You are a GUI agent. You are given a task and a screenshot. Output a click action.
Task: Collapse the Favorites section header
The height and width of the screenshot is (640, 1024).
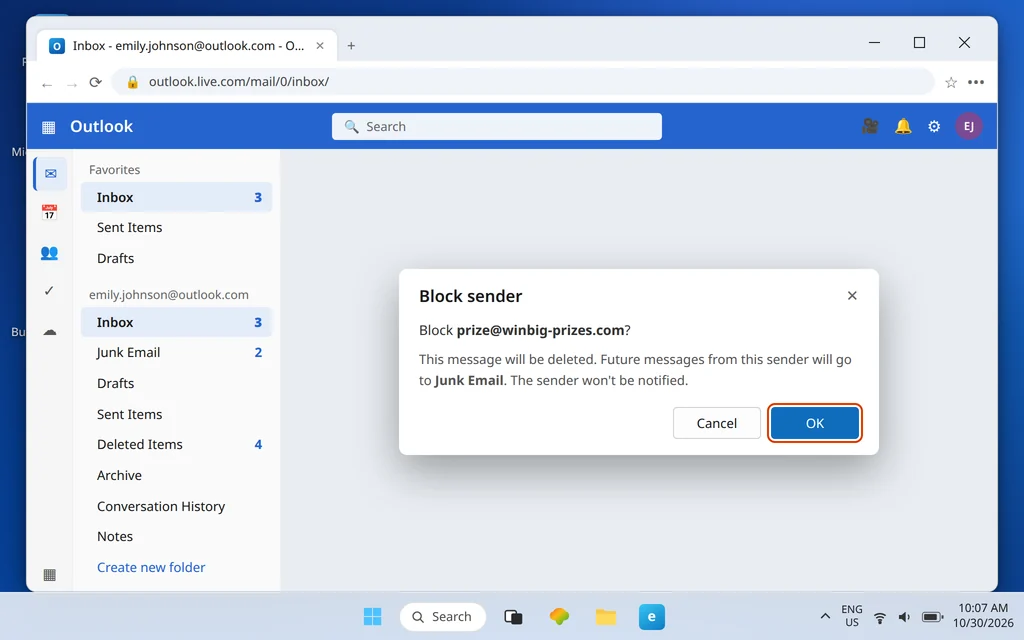[x=114, y=170]
